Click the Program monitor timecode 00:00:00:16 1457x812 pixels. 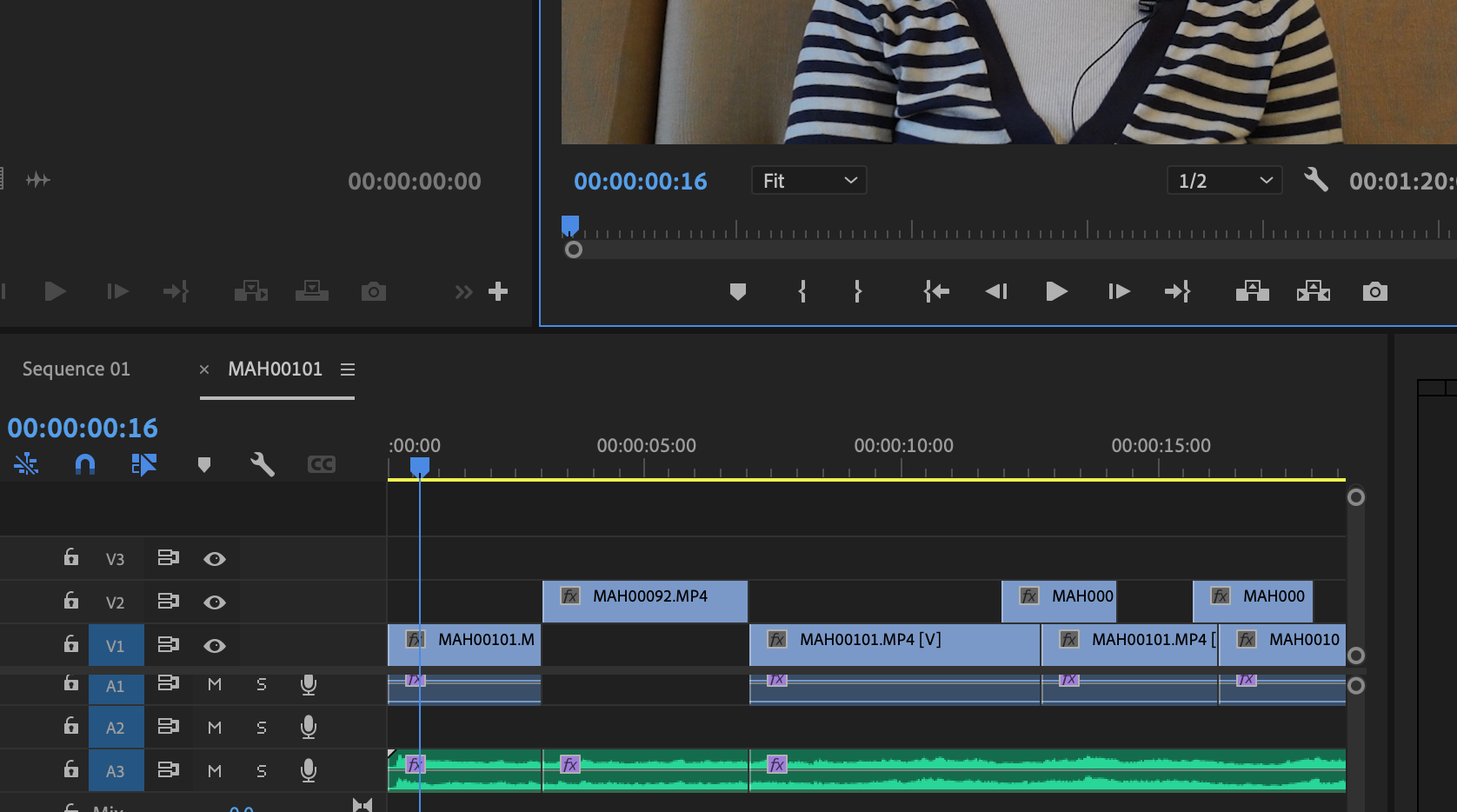[x=641, y=181]
